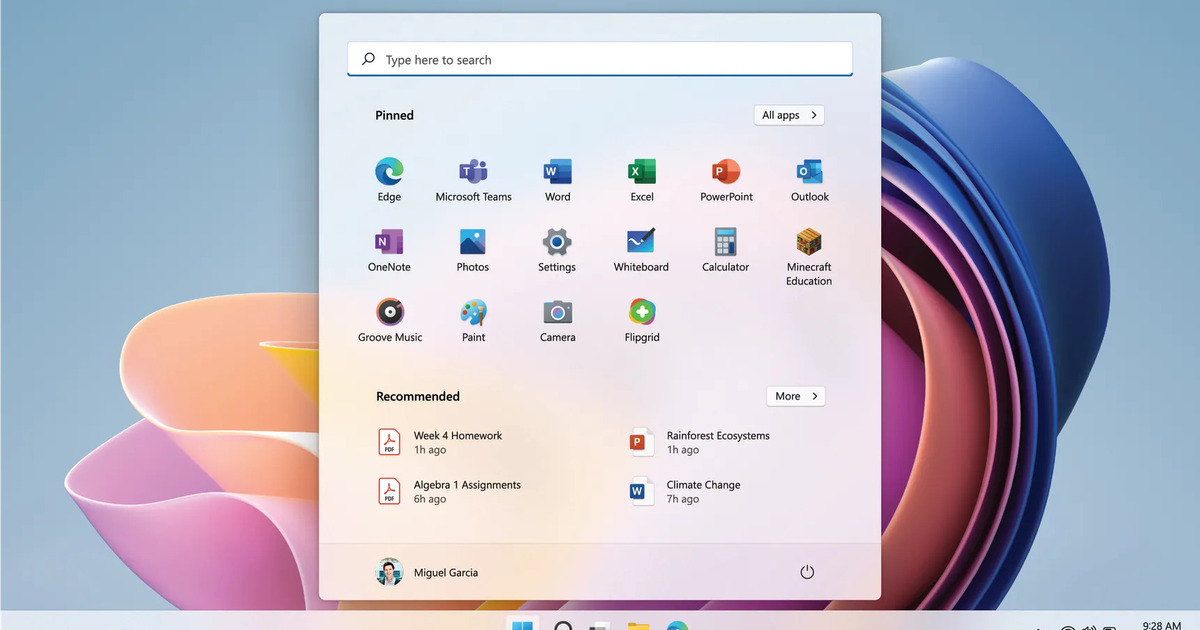Viewport: 1200px width, 630px height.
Task: Launch Microsoft Teams app
Action: 473,172
